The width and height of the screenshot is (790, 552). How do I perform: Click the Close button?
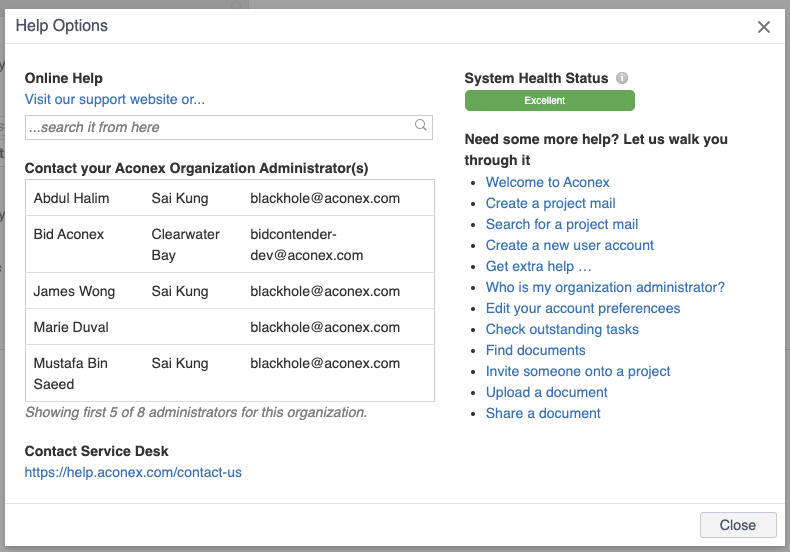738,525
